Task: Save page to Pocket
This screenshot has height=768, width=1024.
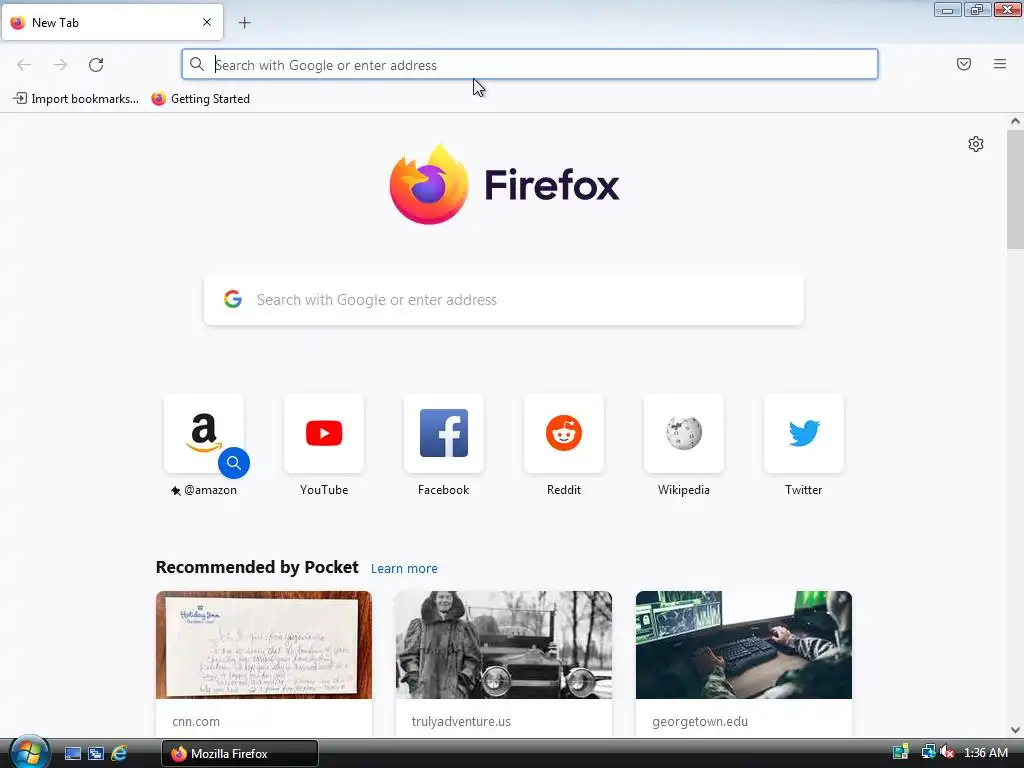Action: point(964,64)
